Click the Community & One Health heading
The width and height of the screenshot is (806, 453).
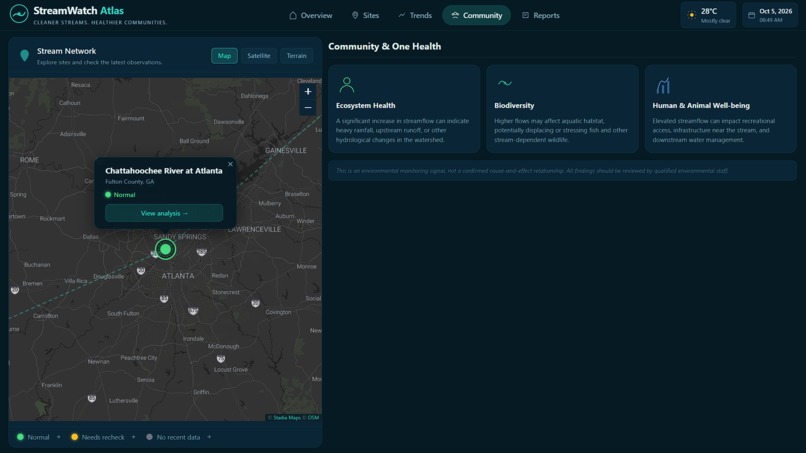384,46
